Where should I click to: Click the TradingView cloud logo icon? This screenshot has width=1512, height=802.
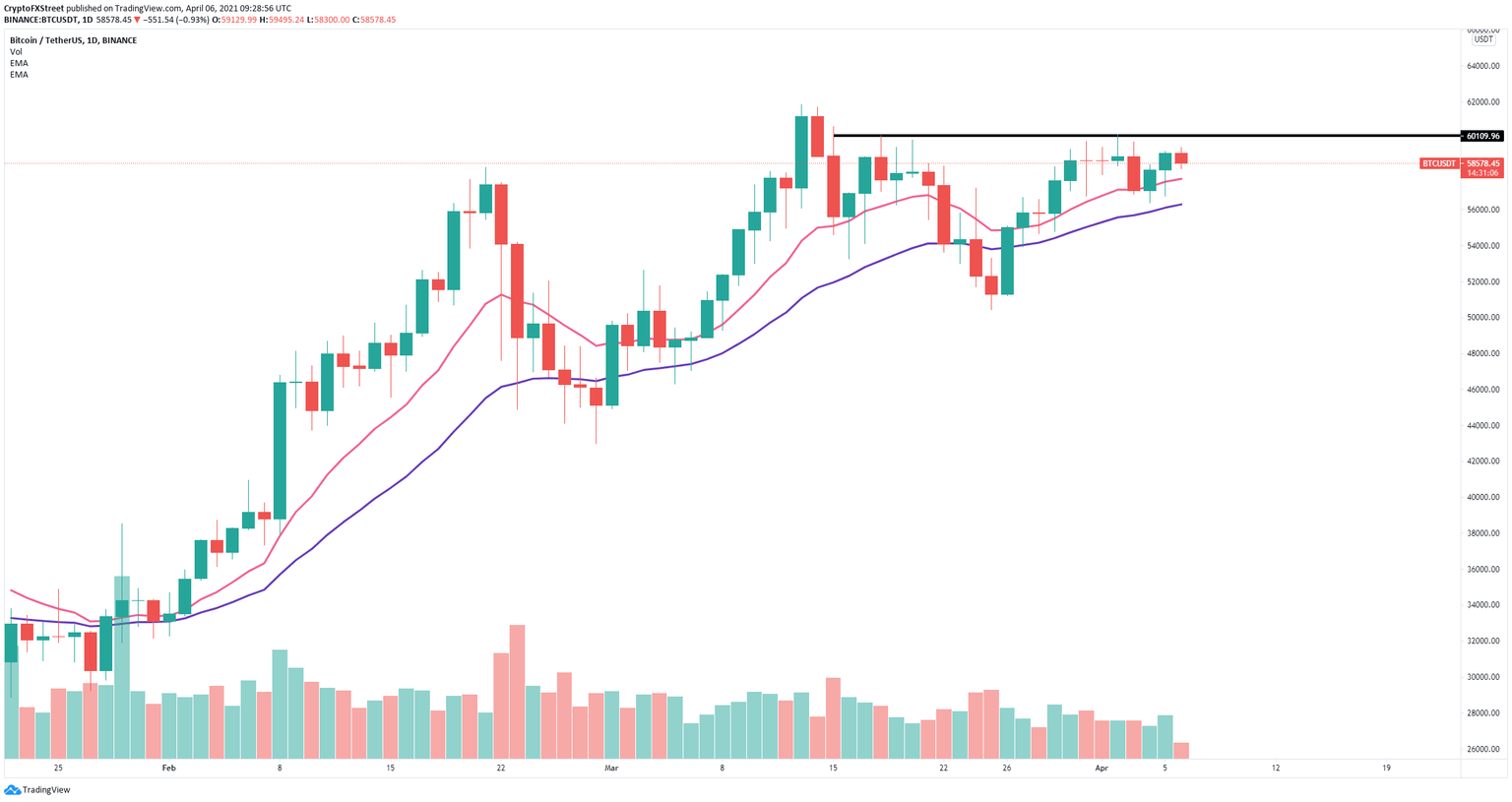(x=12, y=789)
